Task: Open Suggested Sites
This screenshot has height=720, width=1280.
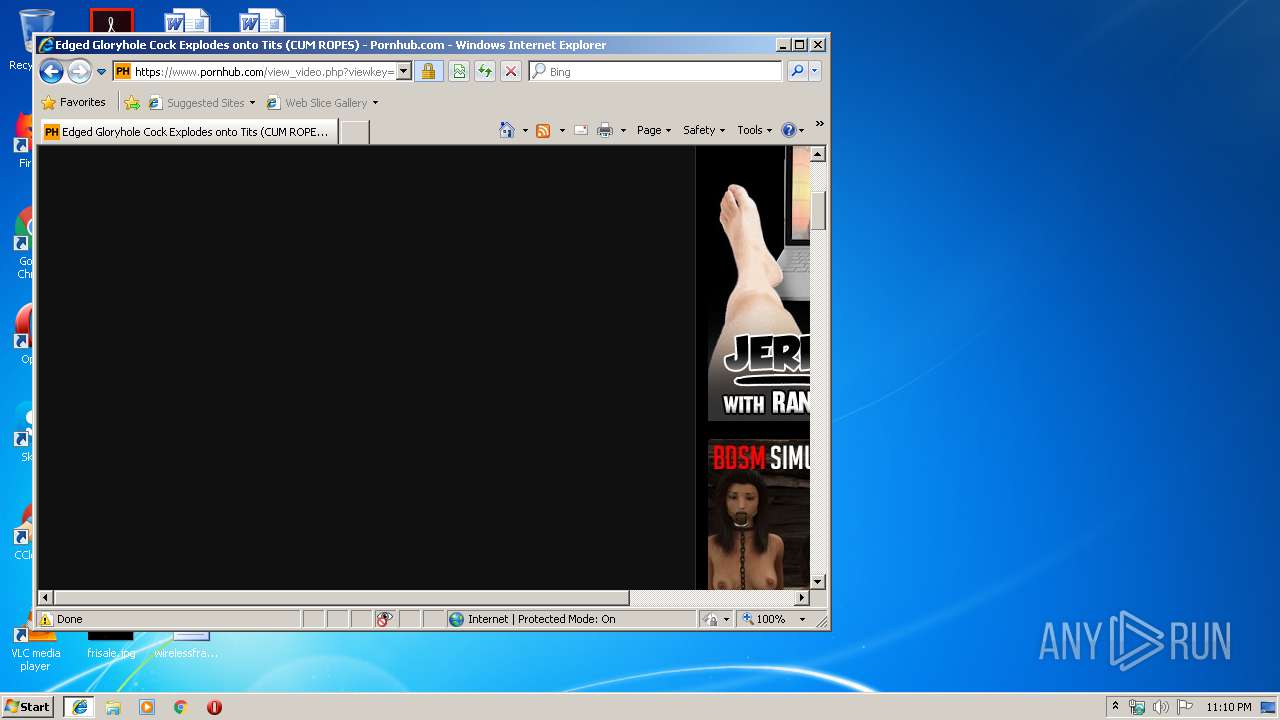Action: click(x=201, y=102)
